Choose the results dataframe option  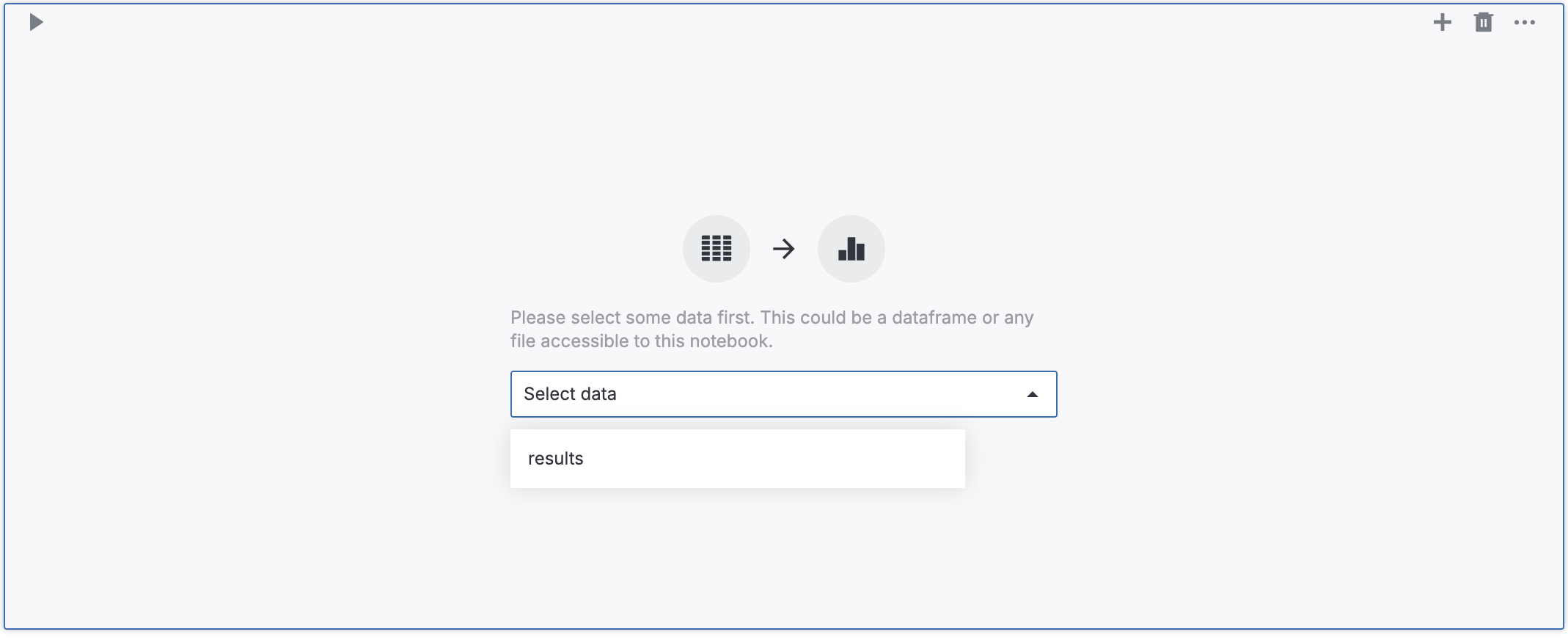pyautogui.click(x=556, y=459)
